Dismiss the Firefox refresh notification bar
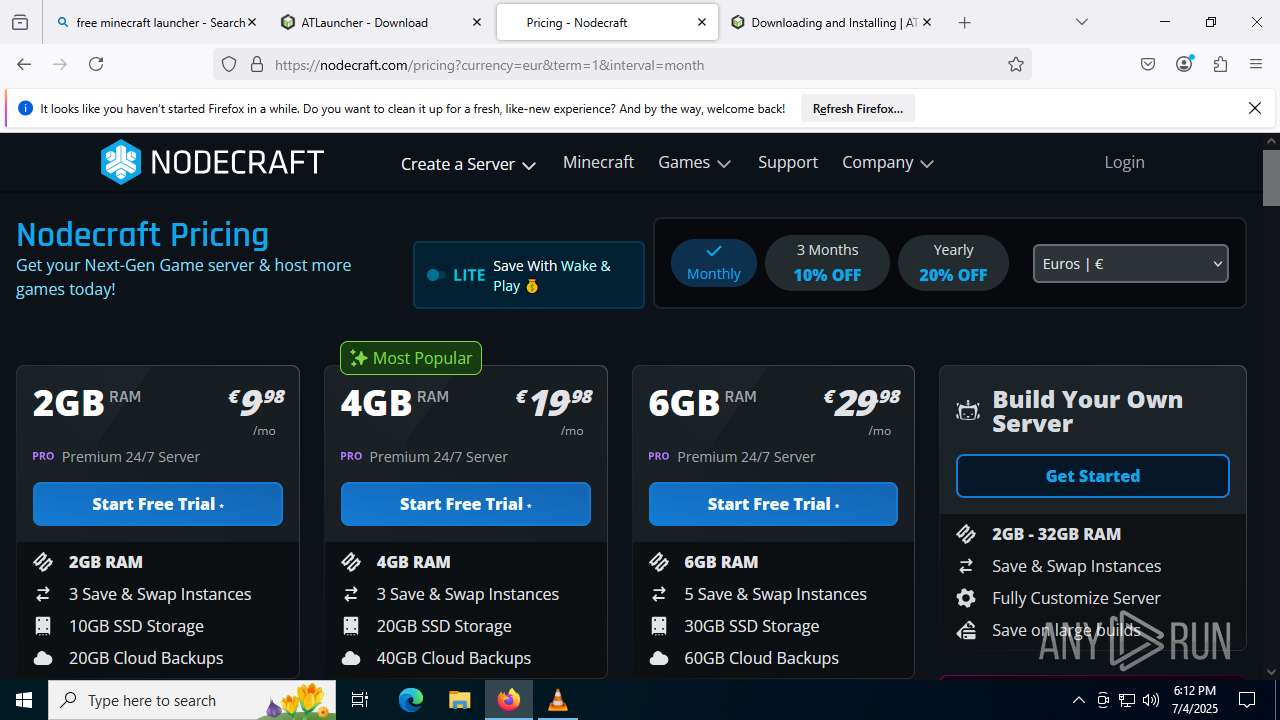 click(1255, 108)
